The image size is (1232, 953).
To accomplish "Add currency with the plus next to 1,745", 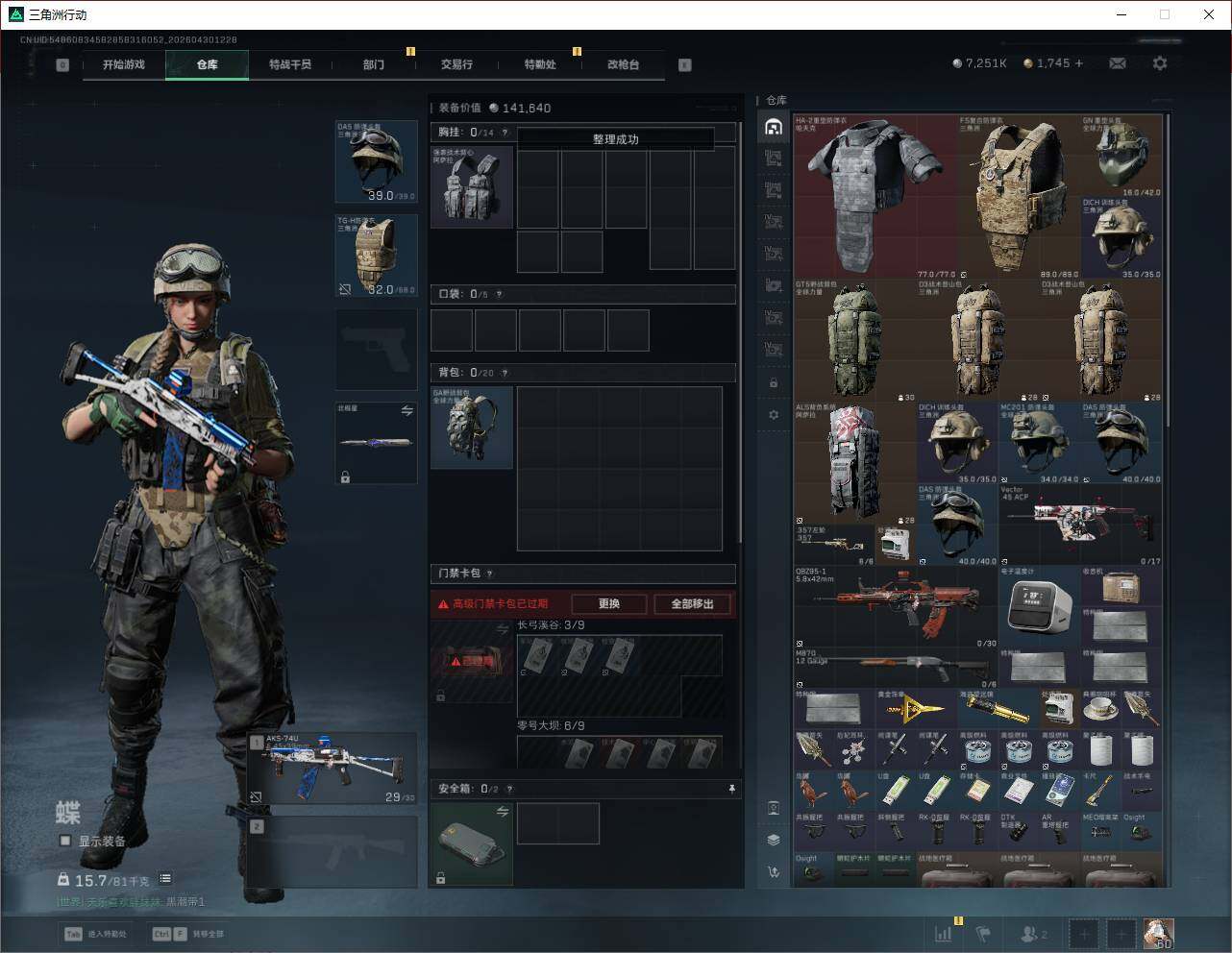I will 1079,63.
